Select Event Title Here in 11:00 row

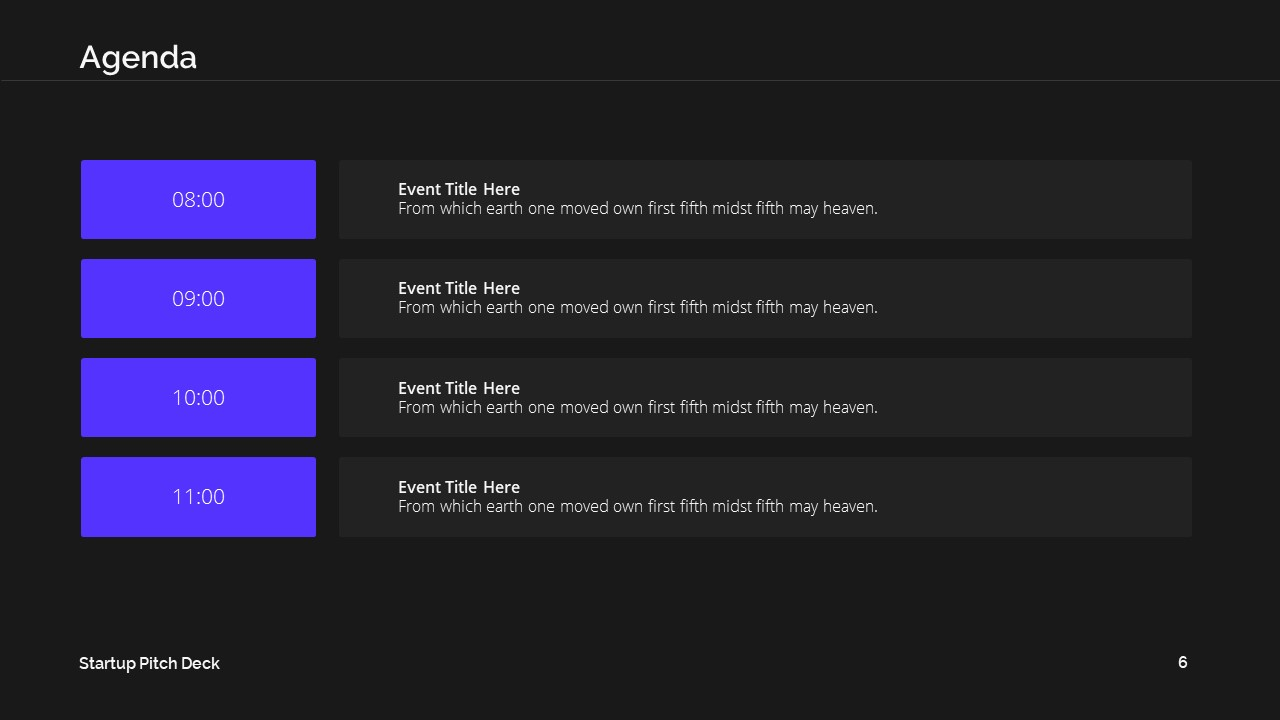tap(459, 487)
